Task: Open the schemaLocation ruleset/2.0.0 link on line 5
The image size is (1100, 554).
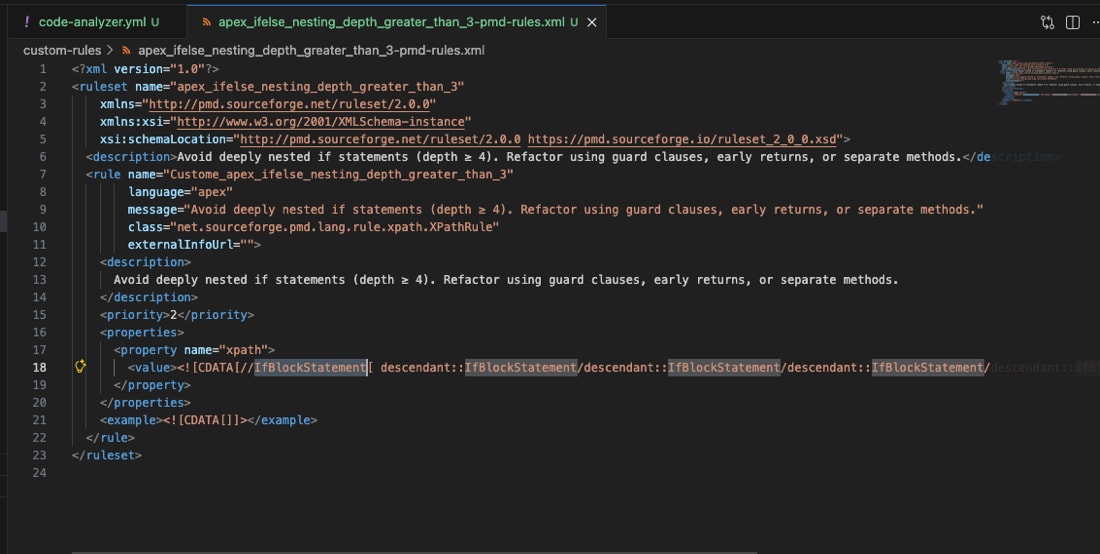Action: coord(380,139)
